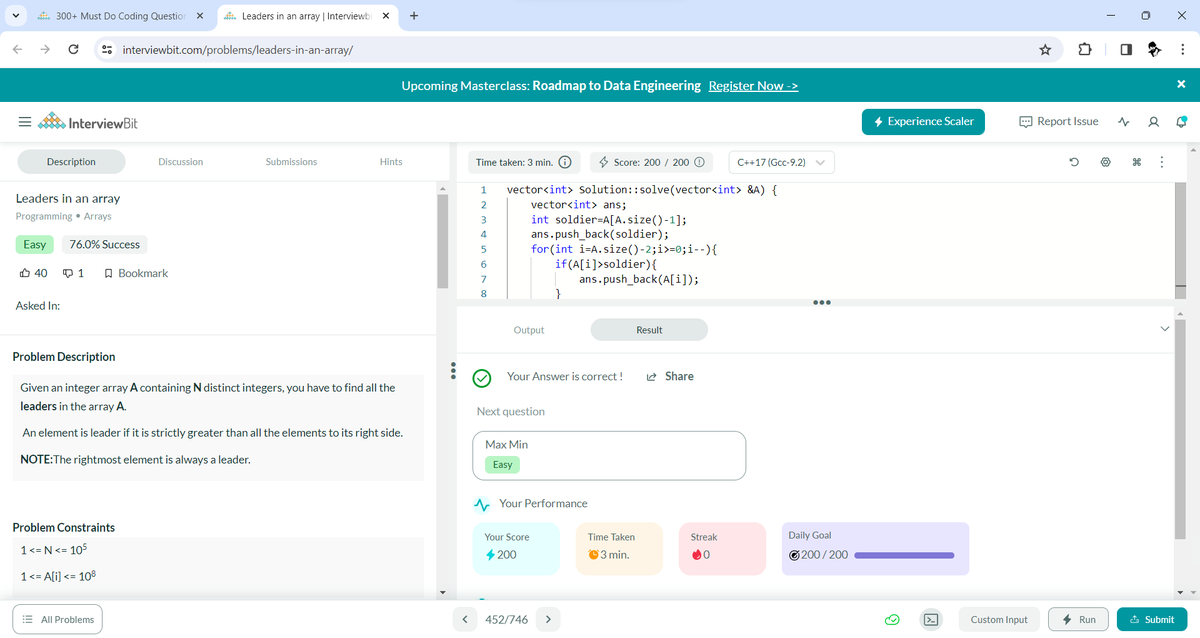
Task: Open the InterviewBit hamburger menu
Action: click(23, 123)
